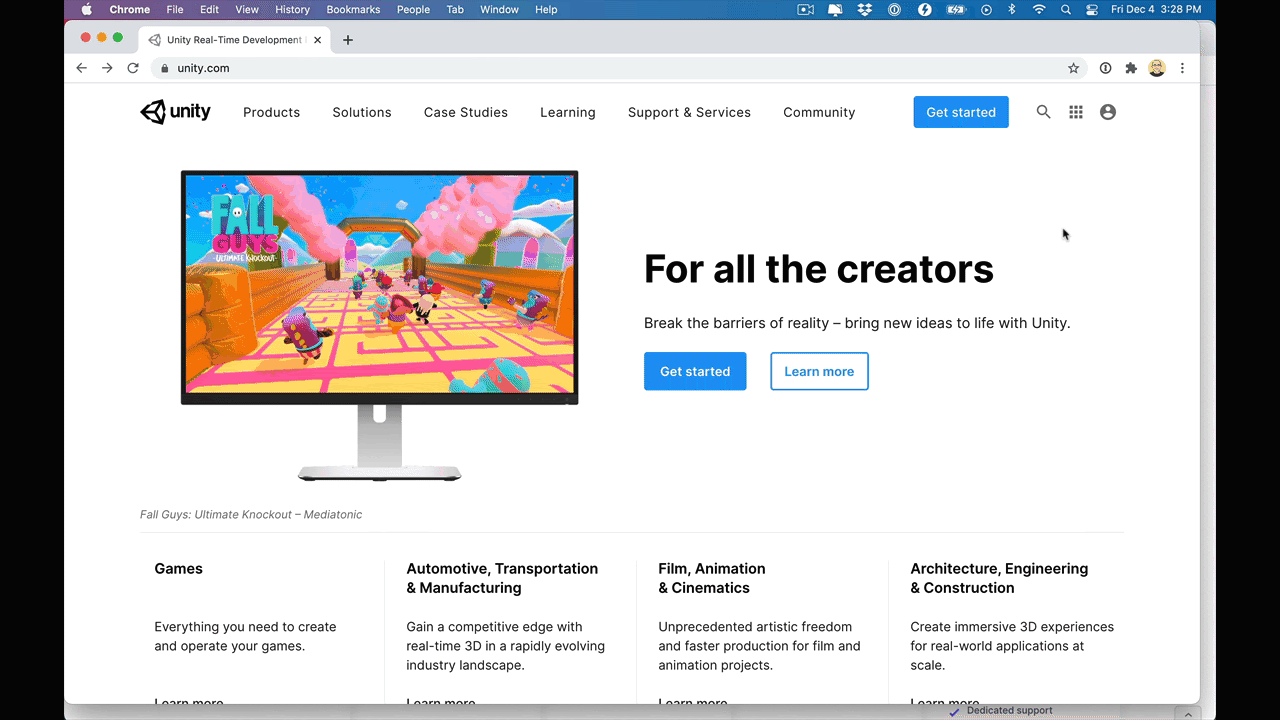Open the Help menu
This screenshot has width=1280, height=720.
(x=546, y=9)
